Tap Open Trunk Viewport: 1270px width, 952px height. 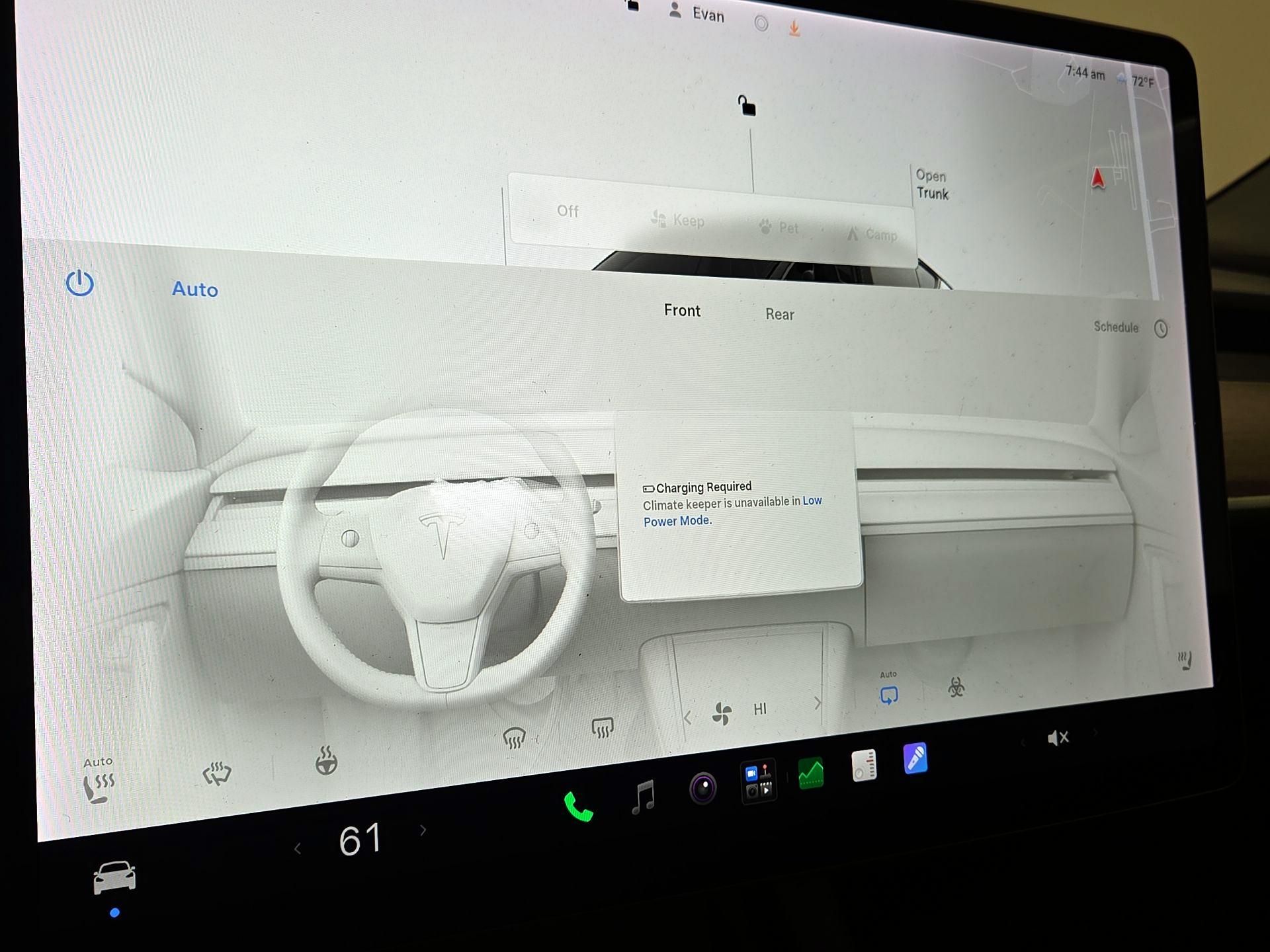[x=932, y=184]
